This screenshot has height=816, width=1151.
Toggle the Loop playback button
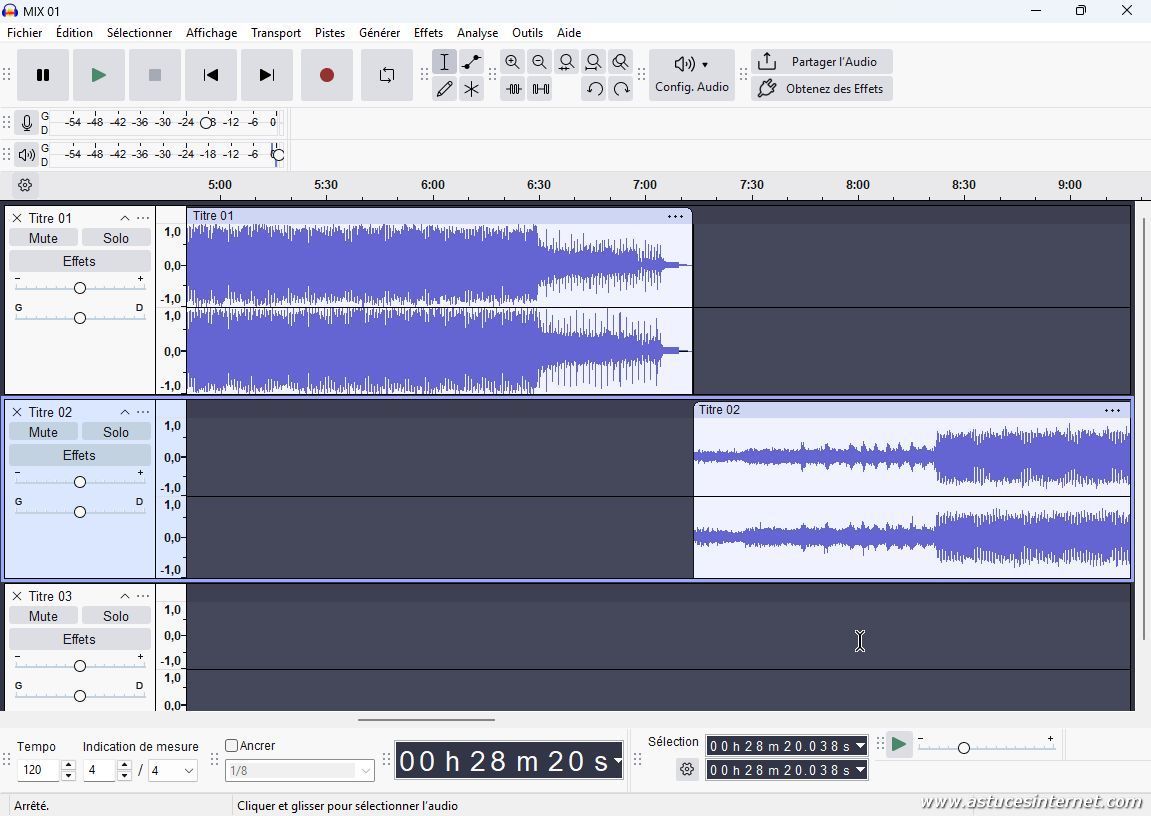pos(387,75)
